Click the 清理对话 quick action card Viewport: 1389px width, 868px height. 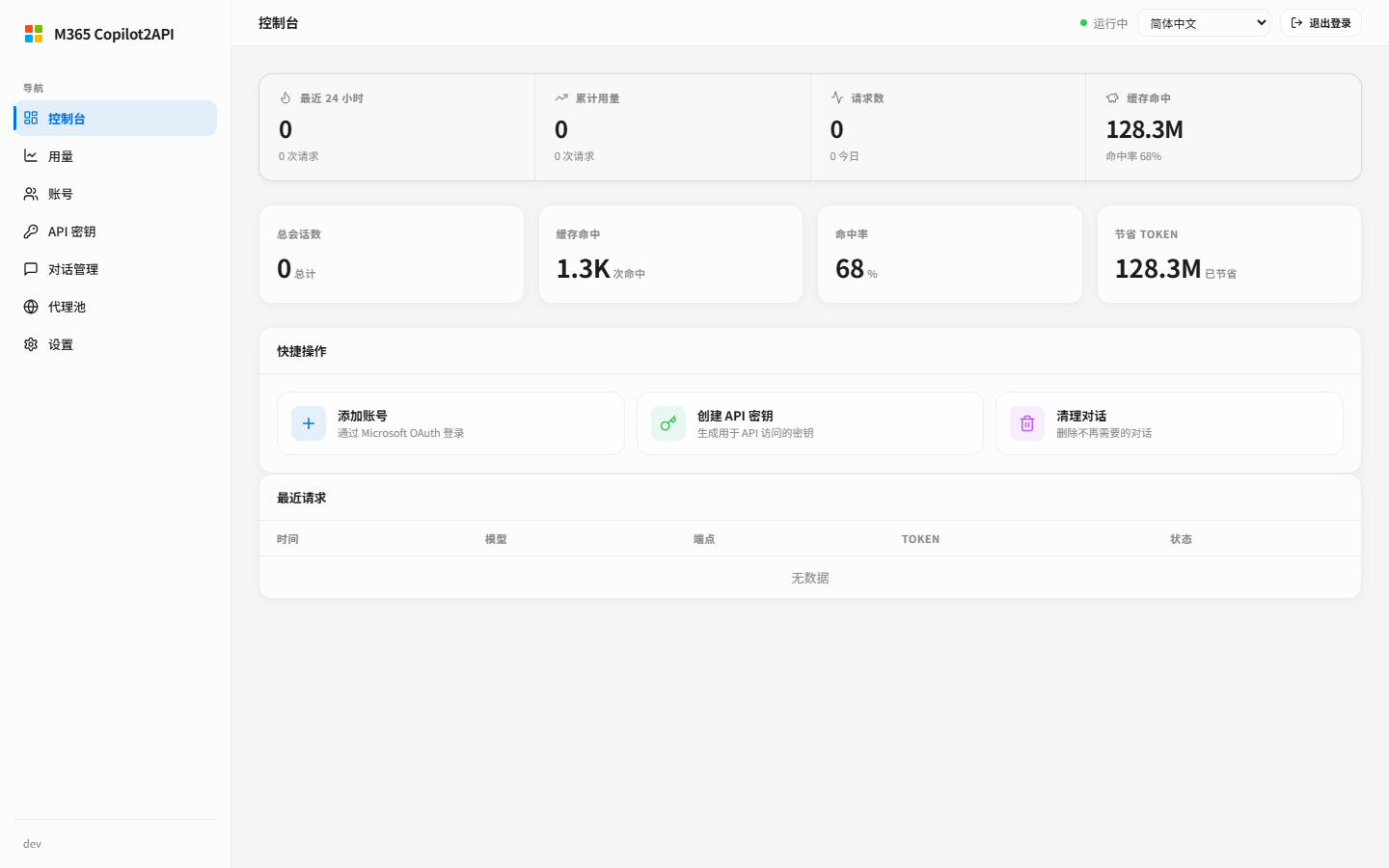1169,423
